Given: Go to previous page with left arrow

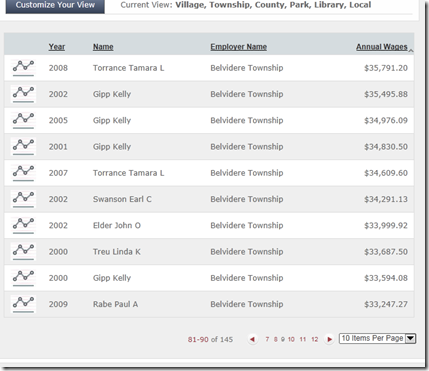Looking at the screenshot, I should click(253, 339).
